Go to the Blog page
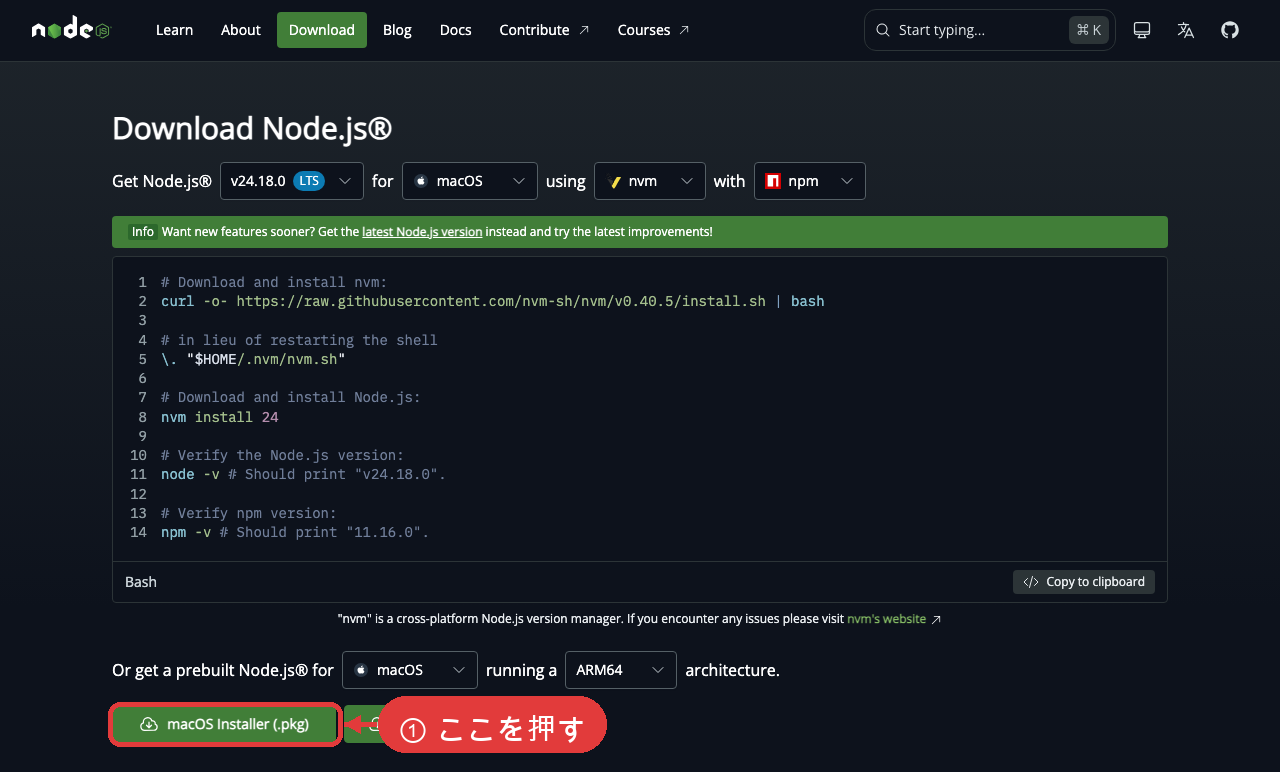Viewport: 1280px width, 772px height. 397,30
